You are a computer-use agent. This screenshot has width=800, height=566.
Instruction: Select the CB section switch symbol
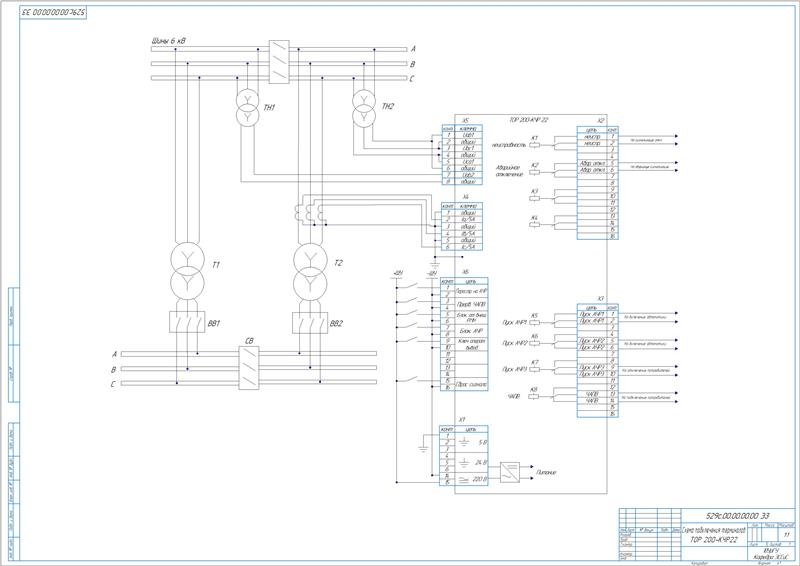click(248, 368)
